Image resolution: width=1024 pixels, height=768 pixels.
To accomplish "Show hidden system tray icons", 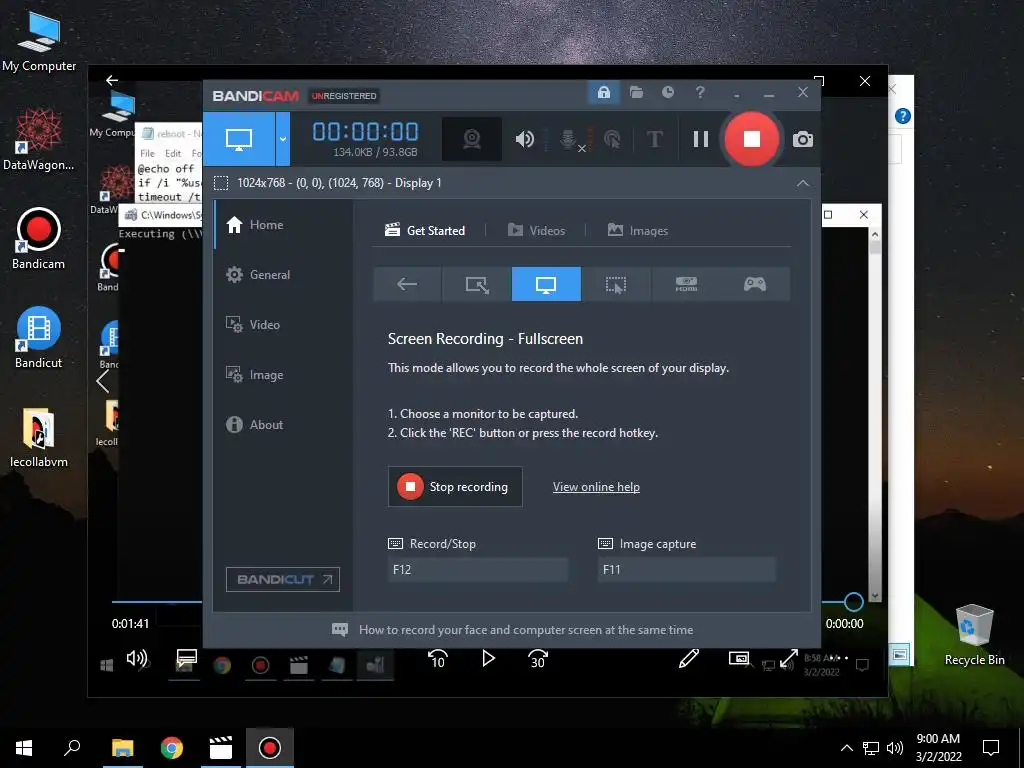I will (x=846, y=748).
